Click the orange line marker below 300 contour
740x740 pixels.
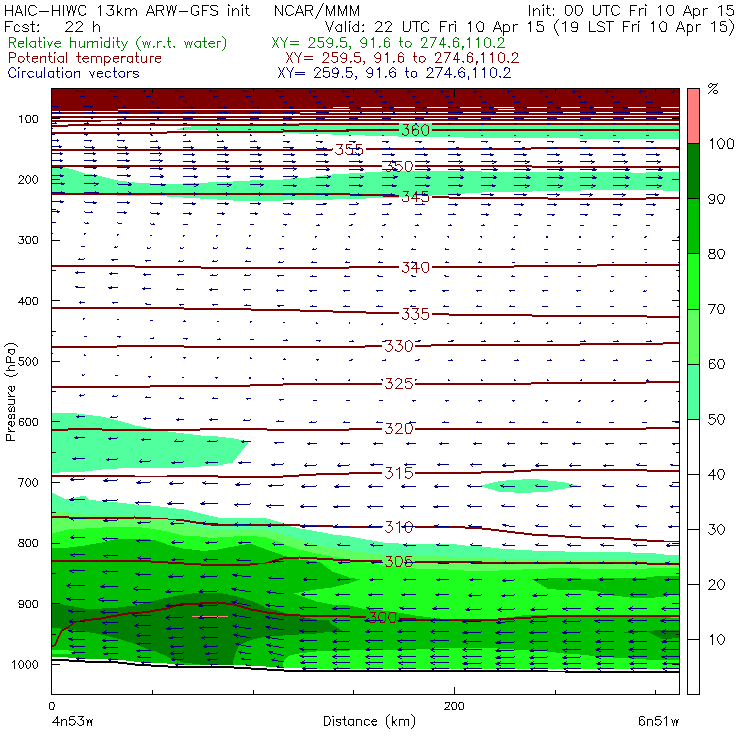tap(210, 616)
